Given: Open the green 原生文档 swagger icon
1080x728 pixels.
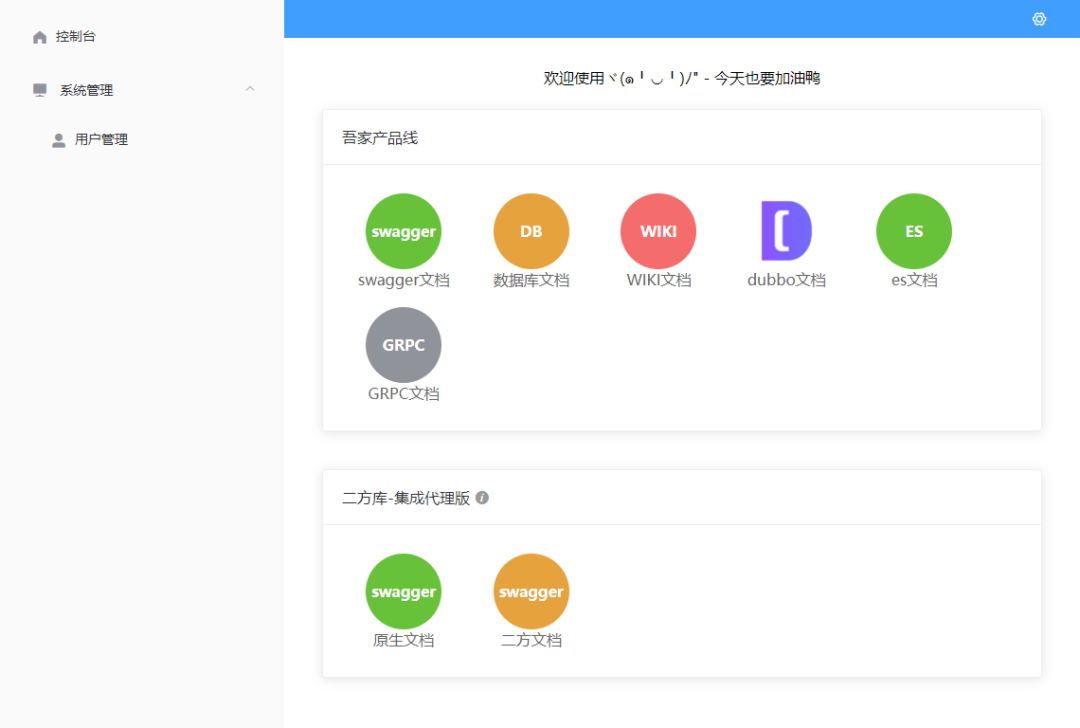Looking at the screenshot, I should pyautogui.click(x=403, y=591).
